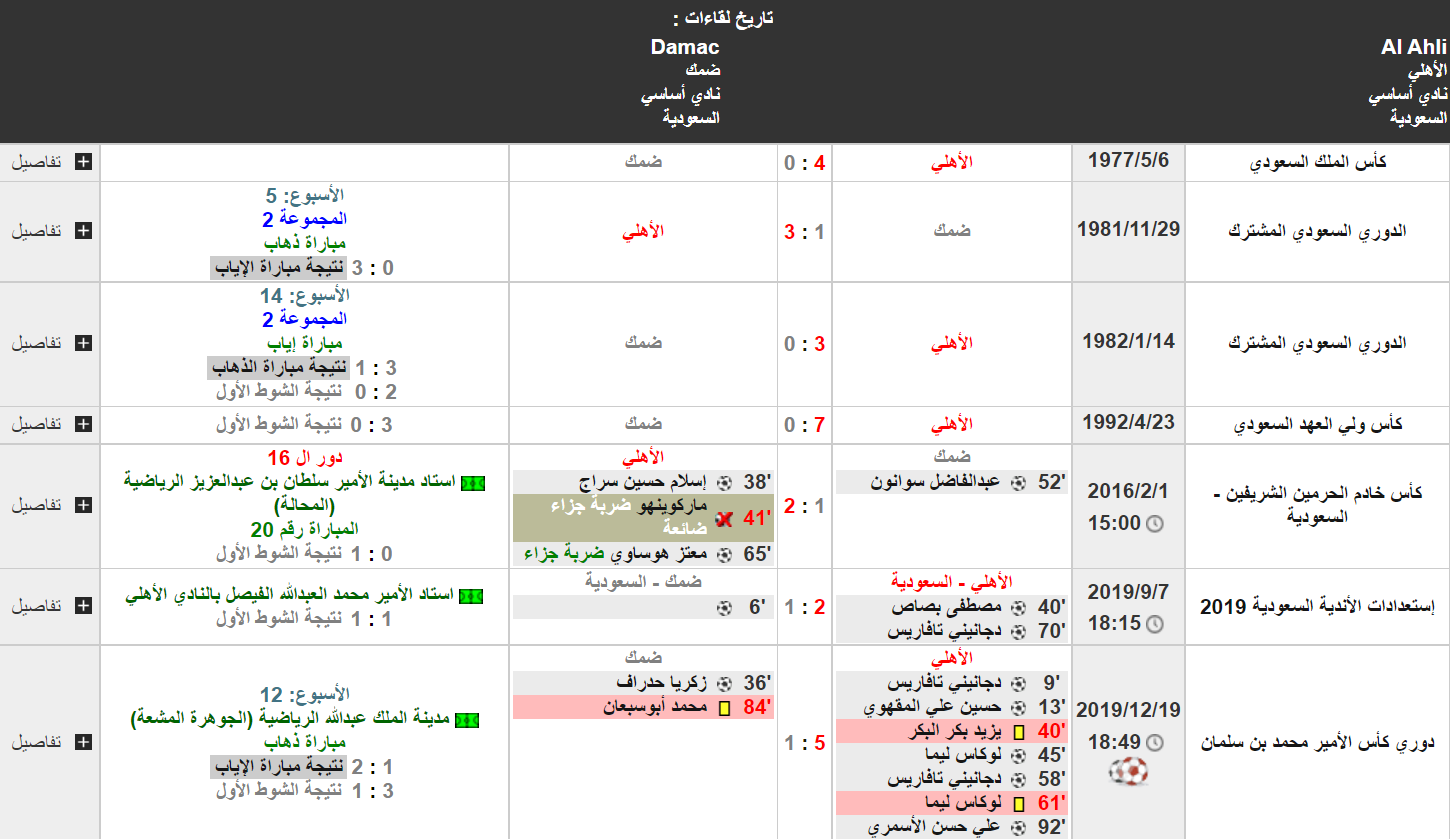Click the yellow card icon beside محمد أبوسبعان
The height and width of the screenshot is (839, 1450).
pos(724,708)
